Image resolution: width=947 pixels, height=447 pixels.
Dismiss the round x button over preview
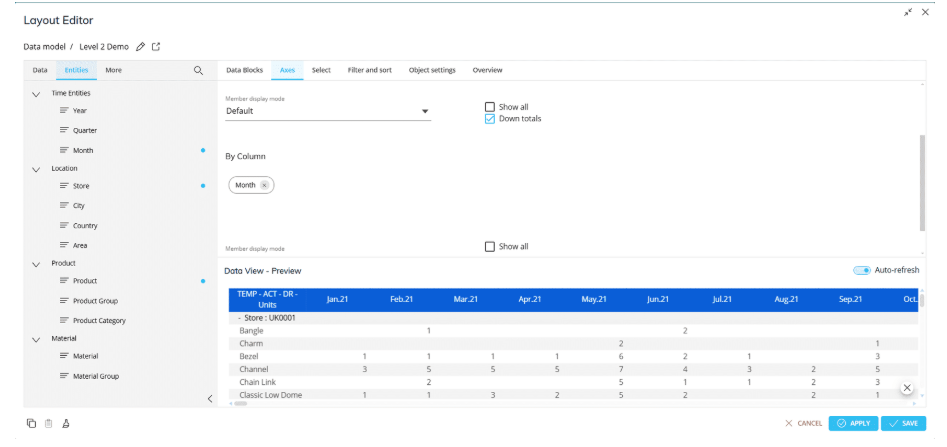(x=907, y=388)
